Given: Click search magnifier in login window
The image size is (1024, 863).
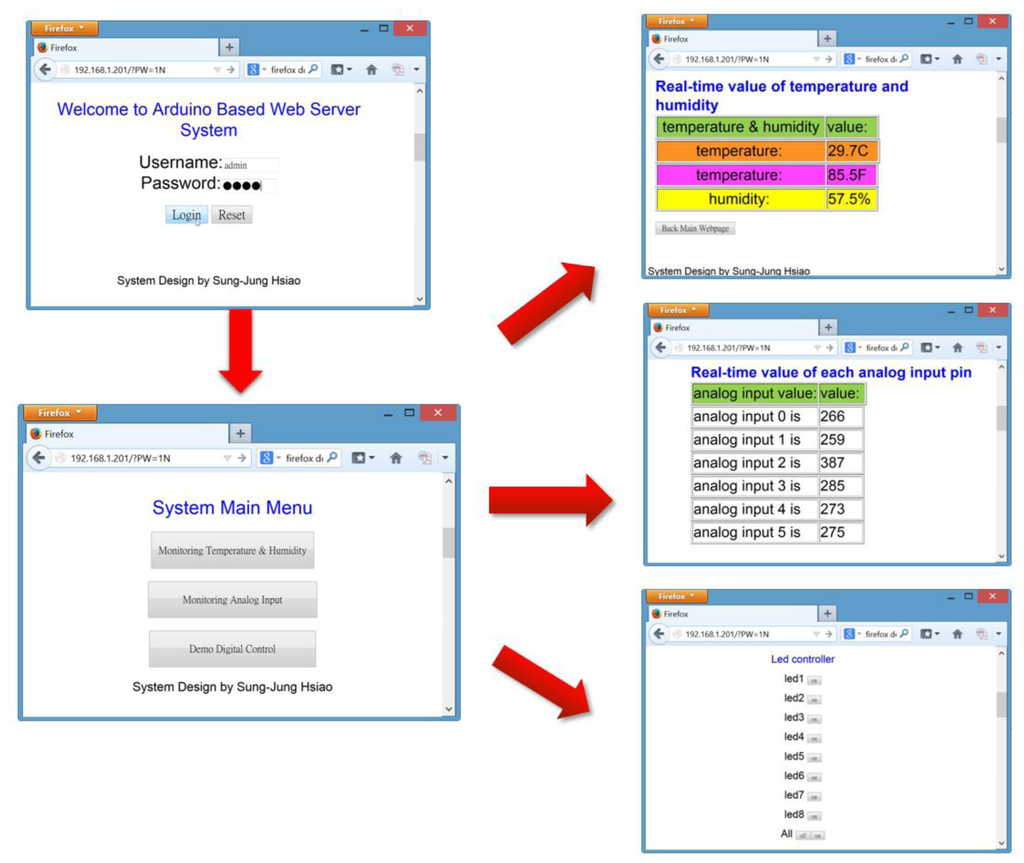Looking at the screenshot, I should tap(313, 69).
